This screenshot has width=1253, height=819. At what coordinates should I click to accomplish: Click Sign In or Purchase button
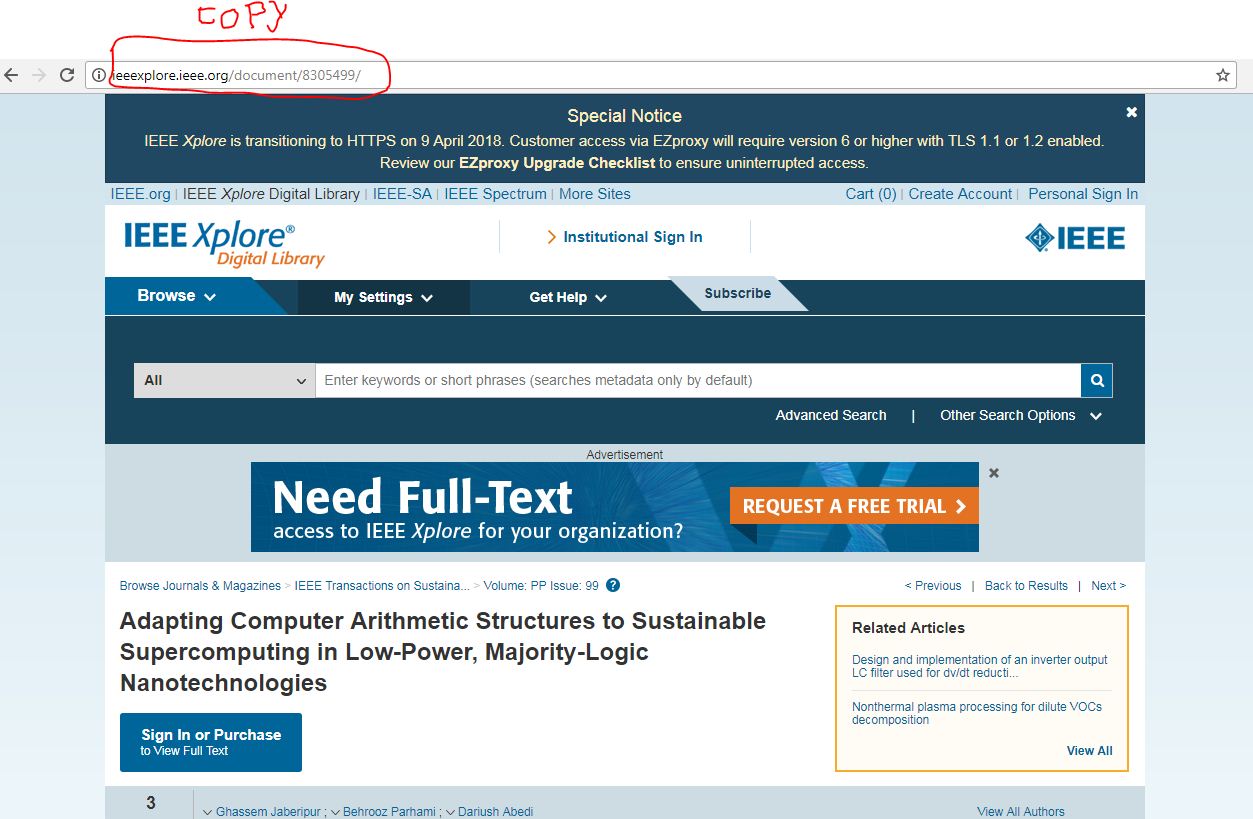point(211,742)
